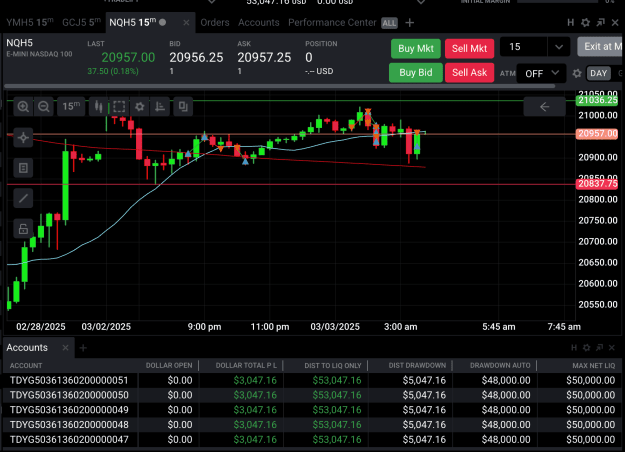Click the Sell Ask button
This screenshot has height=452, width=625.
(x=469, y=73)
